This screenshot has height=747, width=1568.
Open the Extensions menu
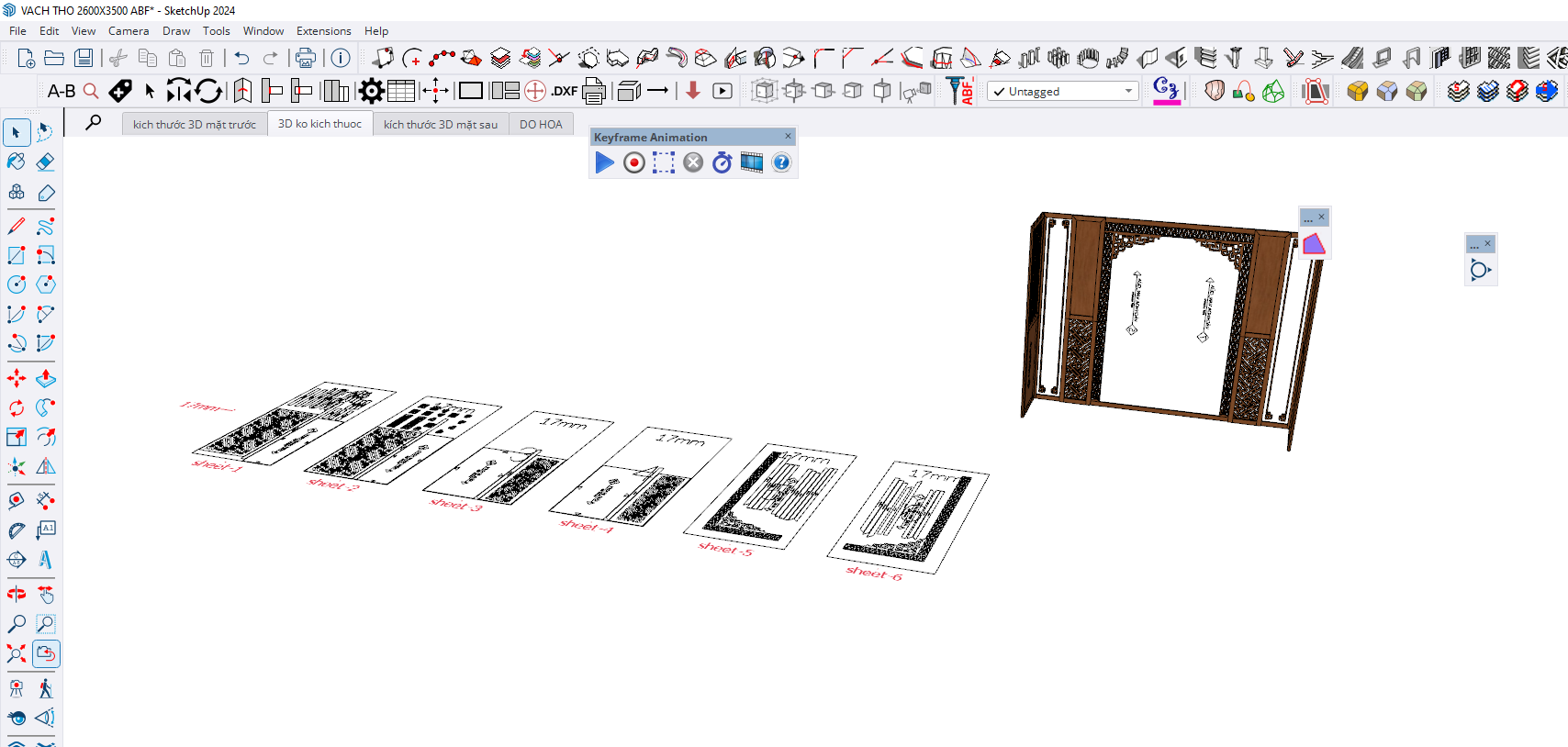pyautogui.click(x=323, y=31)
